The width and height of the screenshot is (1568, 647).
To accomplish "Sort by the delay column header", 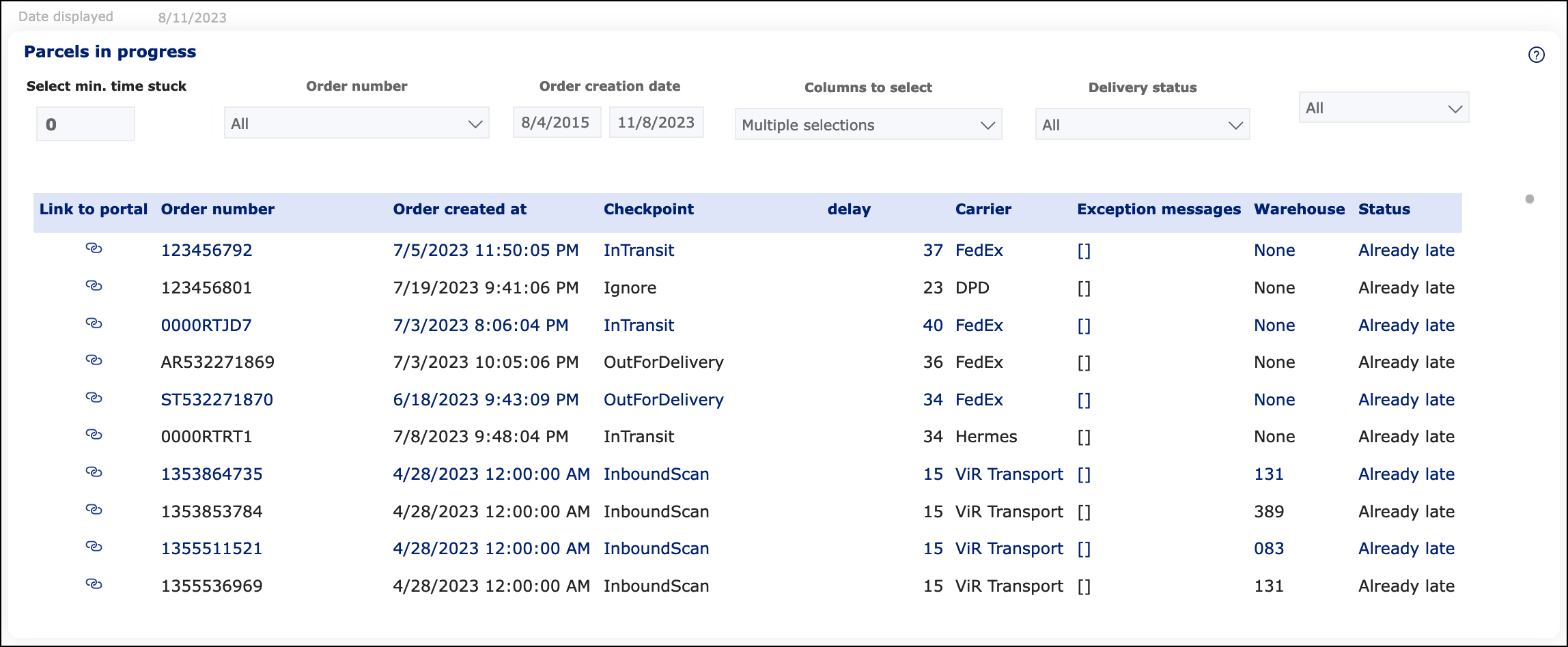I will pyautogui.click(x=849, y=210).
